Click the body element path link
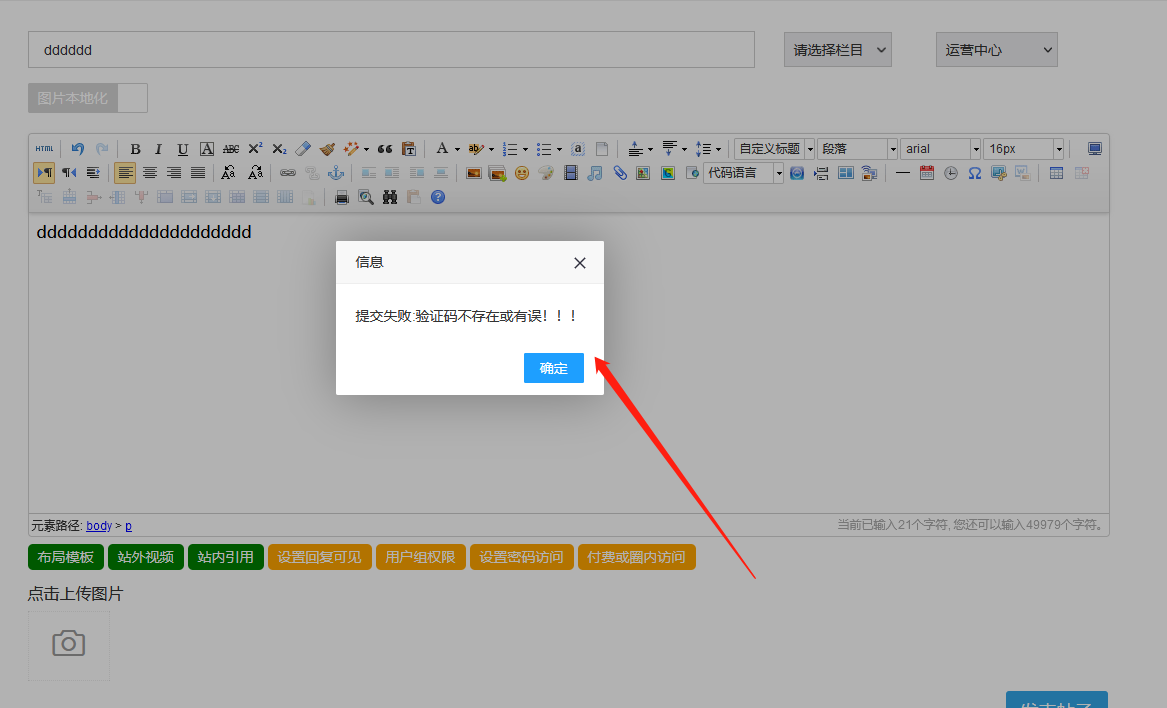 pyautogui.click(x=99, y=525)
